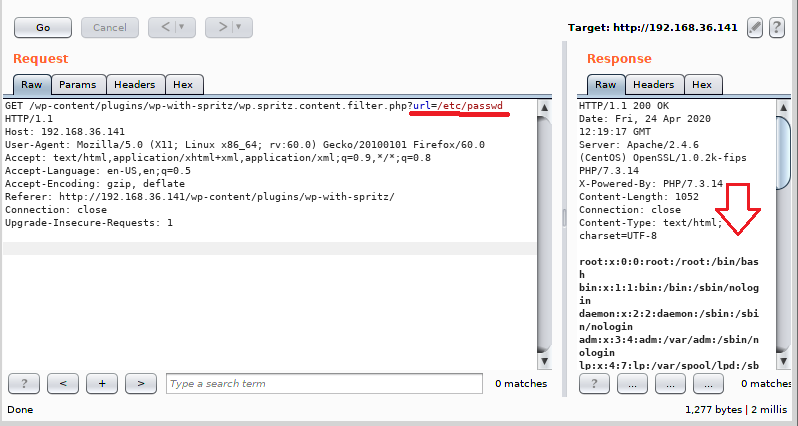Click the Content-Length: 1052 response line

[639, 196]
